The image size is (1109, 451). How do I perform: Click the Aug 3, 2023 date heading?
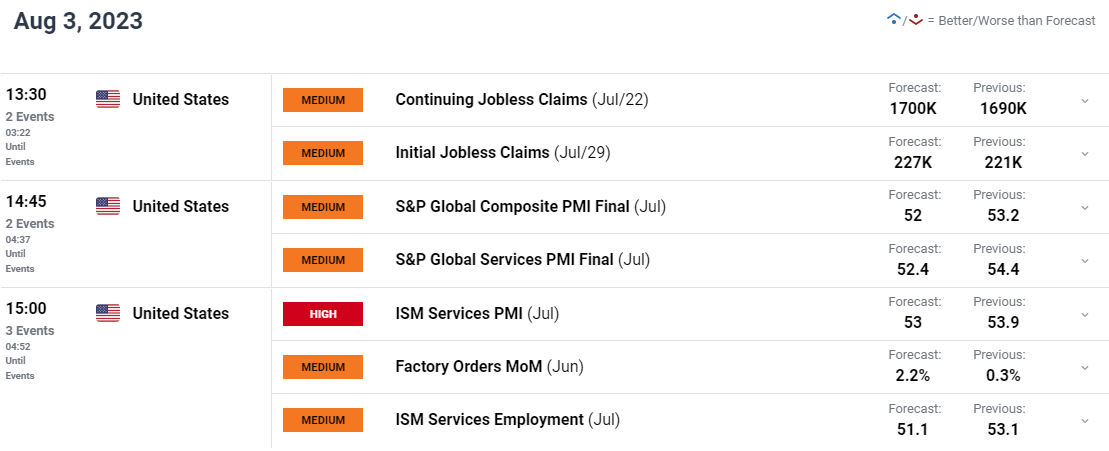[x=78, y=21]
